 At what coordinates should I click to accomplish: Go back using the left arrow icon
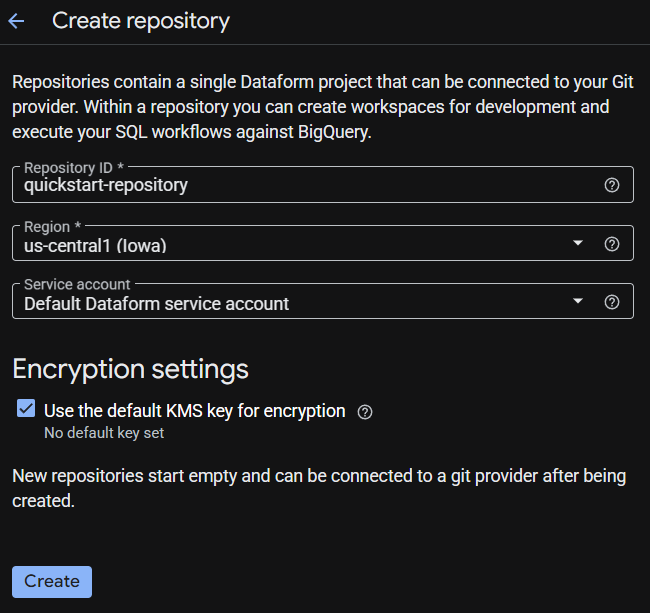click(x=16, y=21)
